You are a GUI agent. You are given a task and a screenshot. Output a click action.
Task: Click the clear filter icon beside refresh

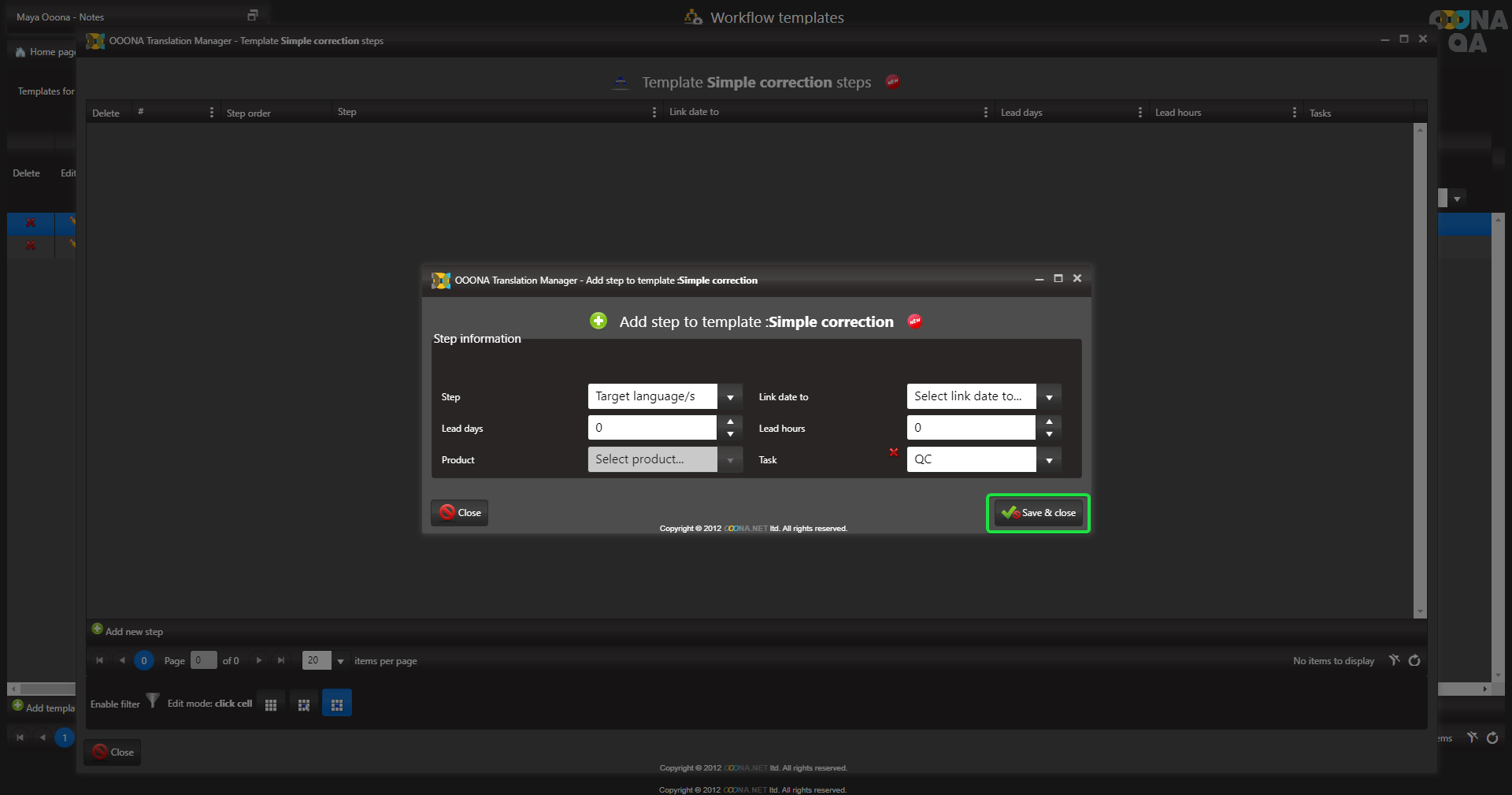1395,660
